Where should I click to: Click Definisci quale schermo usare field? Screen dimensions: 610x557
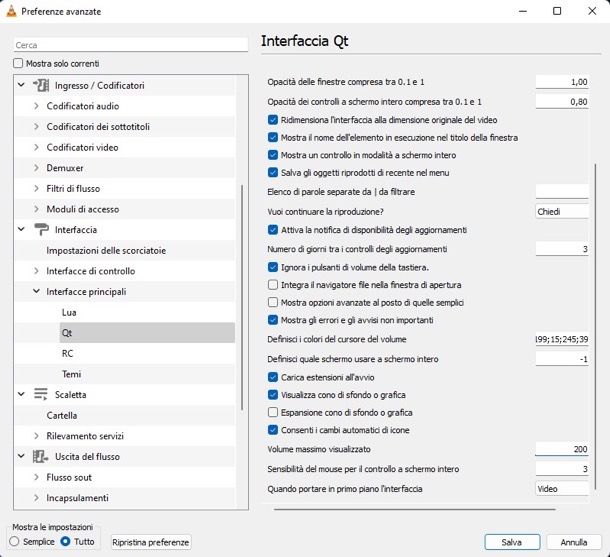(x=562, y=359)
